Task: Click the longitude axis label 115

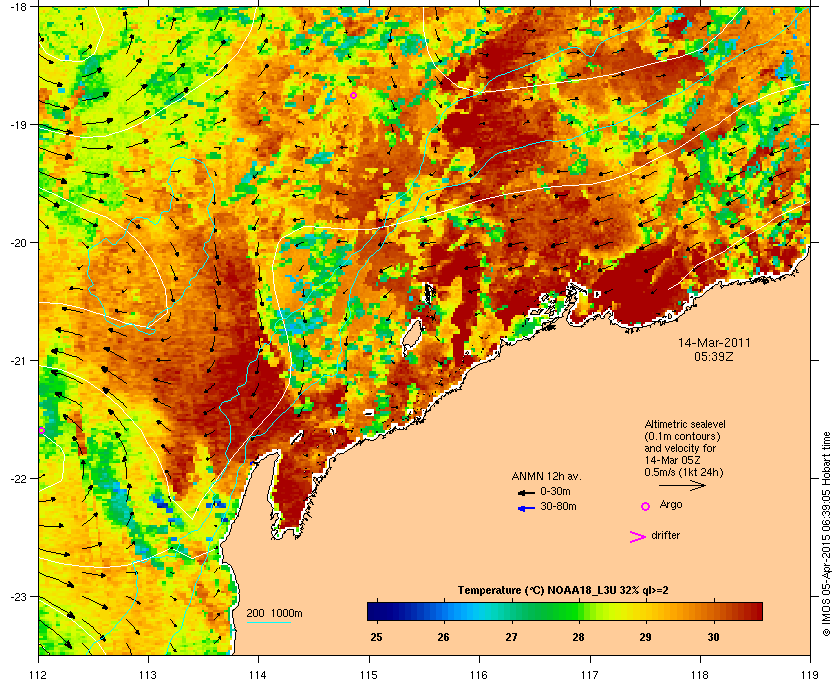Action: [369, 674]
